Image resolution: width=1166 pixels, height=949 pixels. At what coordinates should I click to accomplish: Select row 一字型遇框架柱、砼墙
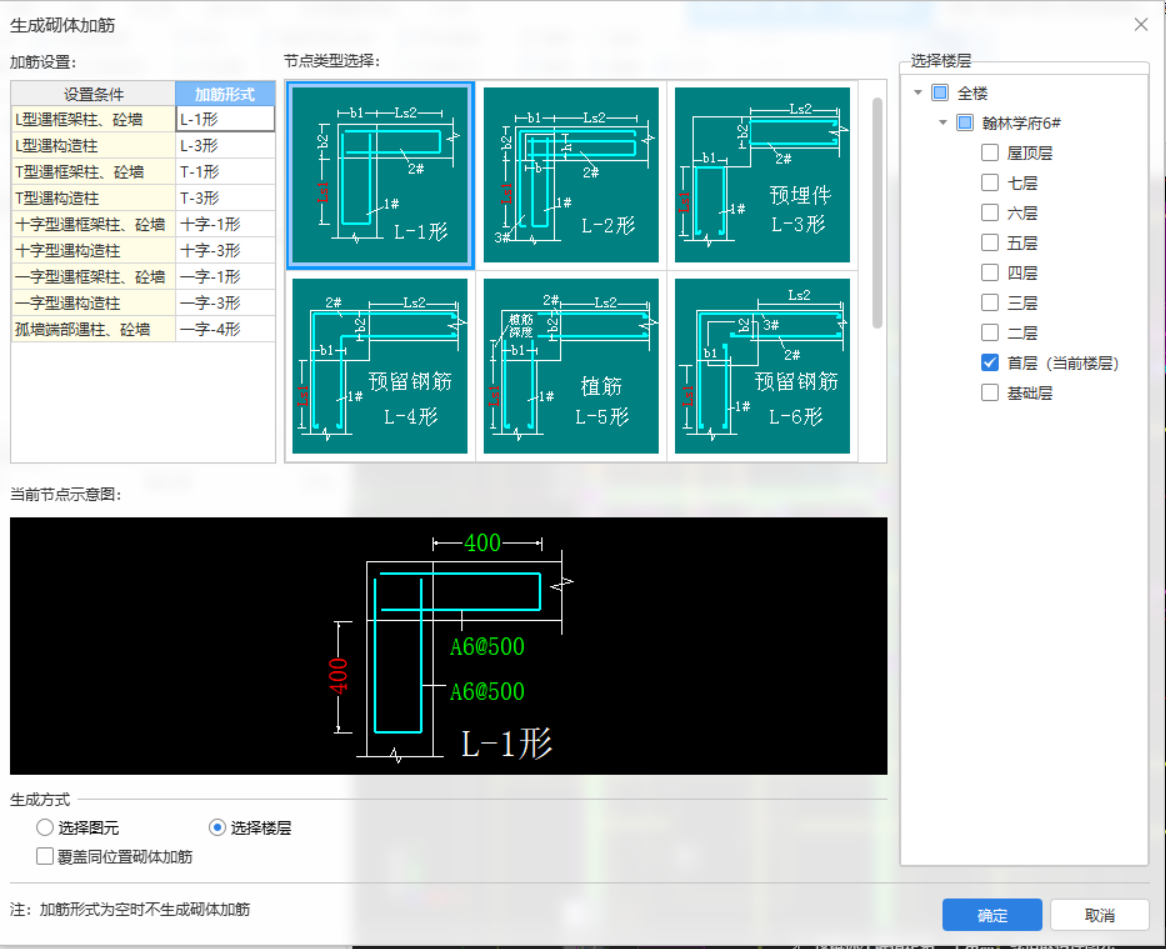(x=93, y=277)
